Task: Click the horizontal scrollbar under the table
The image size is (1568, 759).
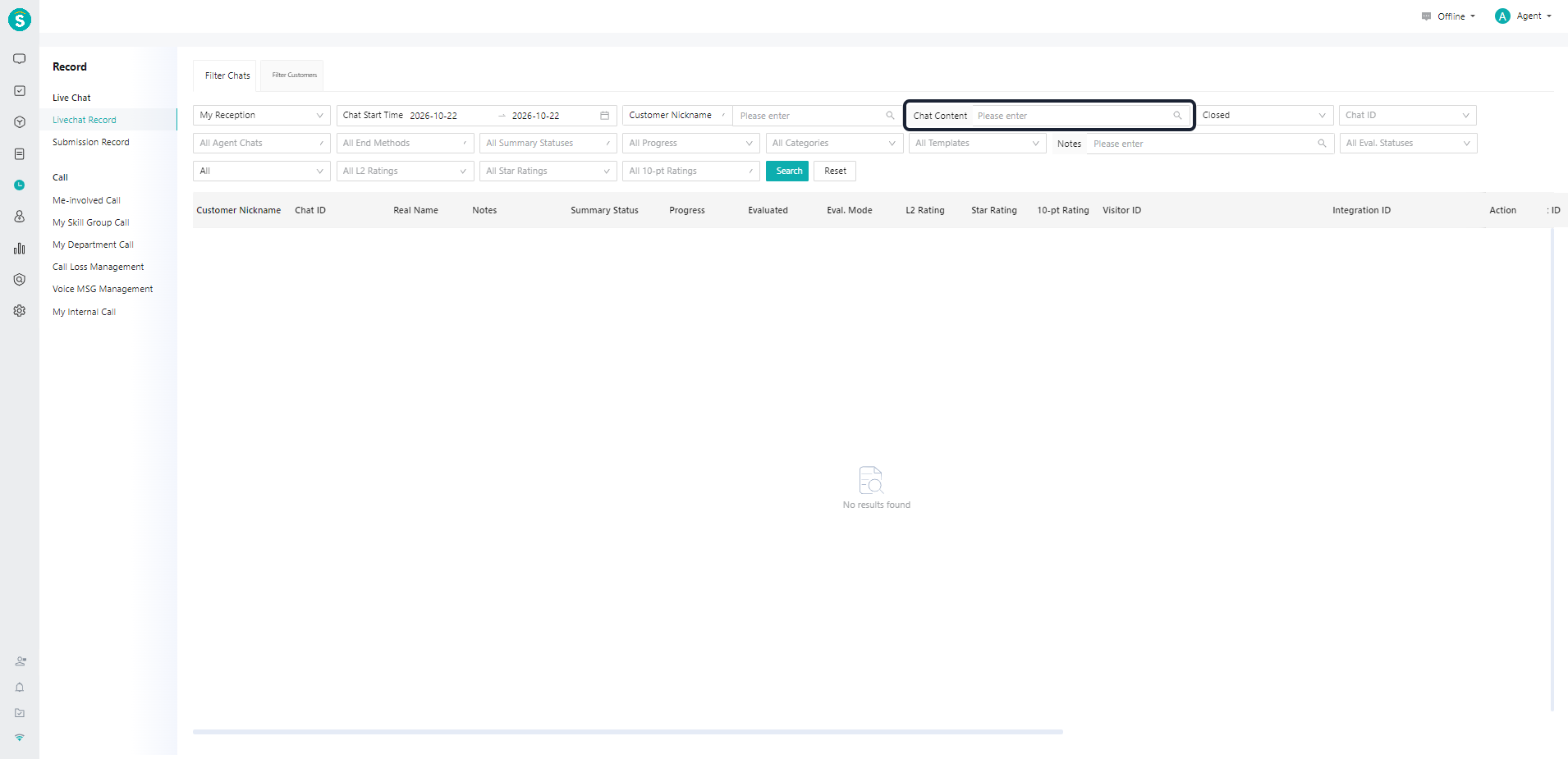Action: tap(627, 732)
